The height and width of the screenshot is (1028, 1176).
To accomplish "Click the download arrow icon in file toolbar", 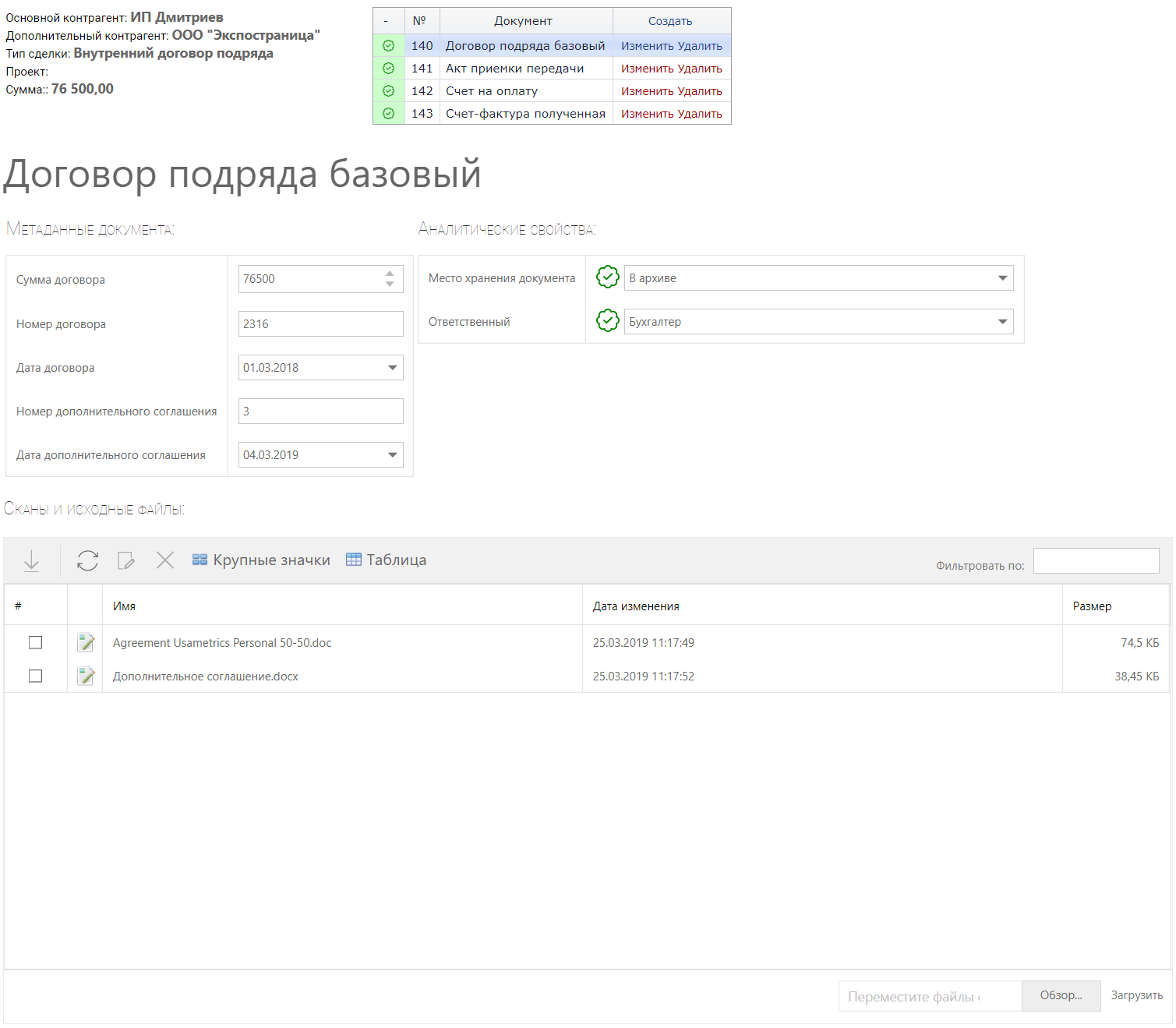I will (31, 560).
